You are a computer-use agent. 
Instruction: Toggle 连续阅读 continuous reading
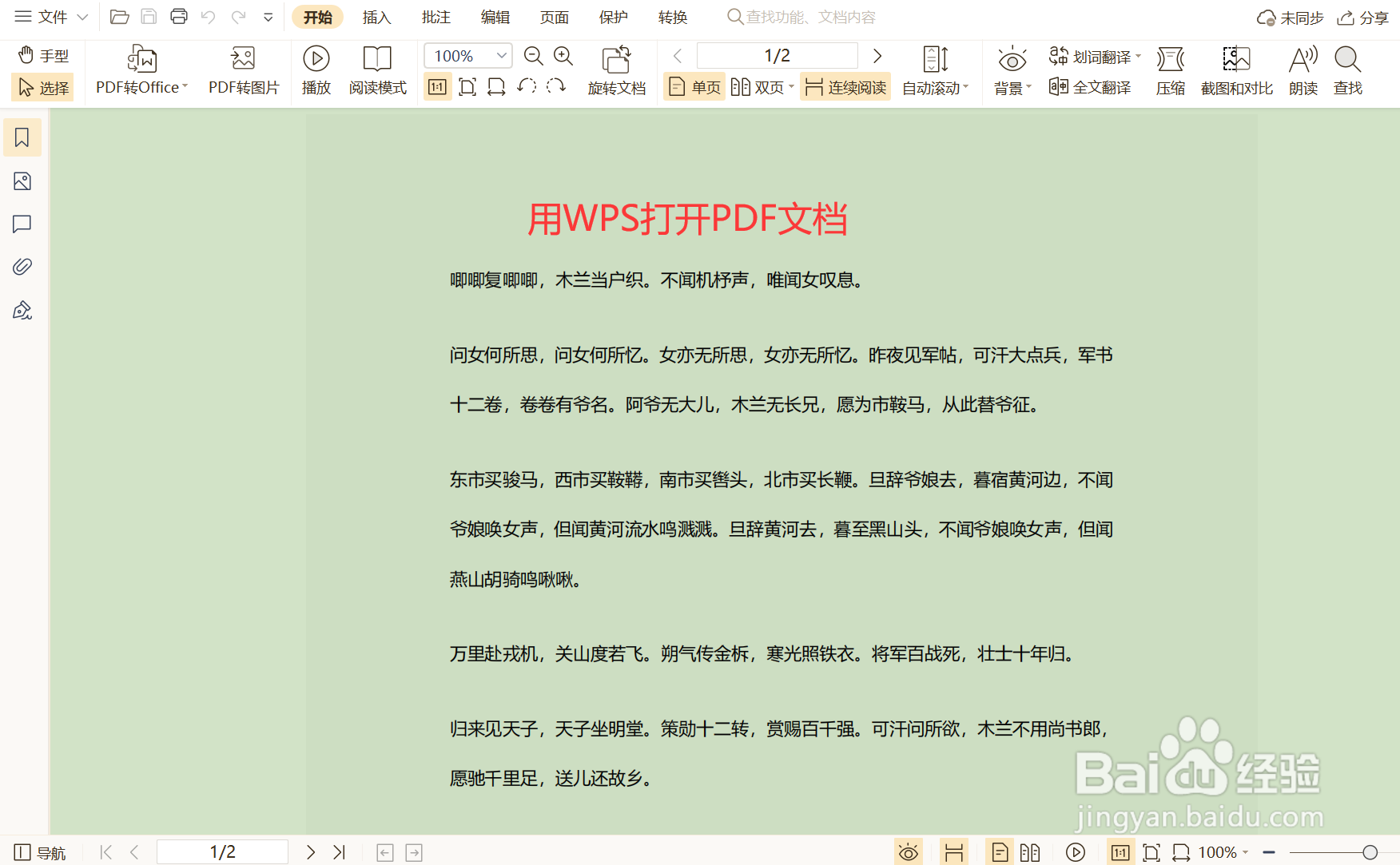click(x=845, y=86)
